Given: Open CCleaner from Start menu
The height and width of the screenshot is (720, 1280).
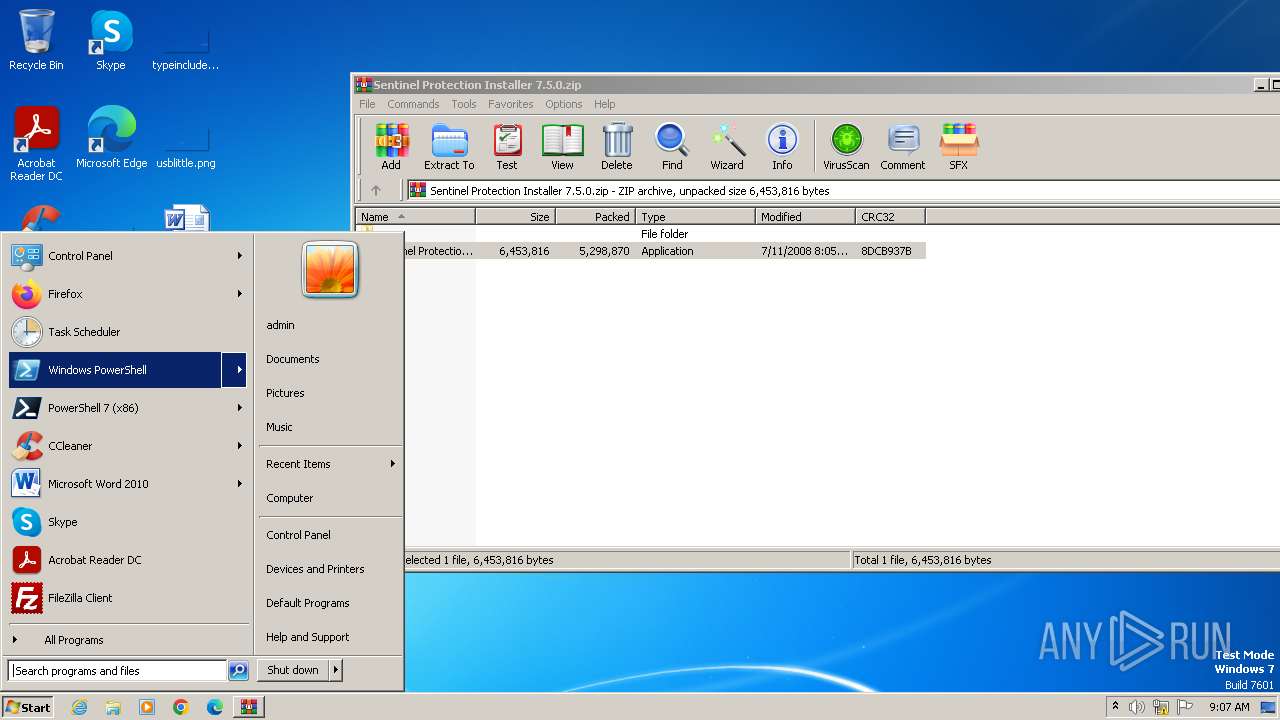Looking at the screenshot, I should [128, 446].
